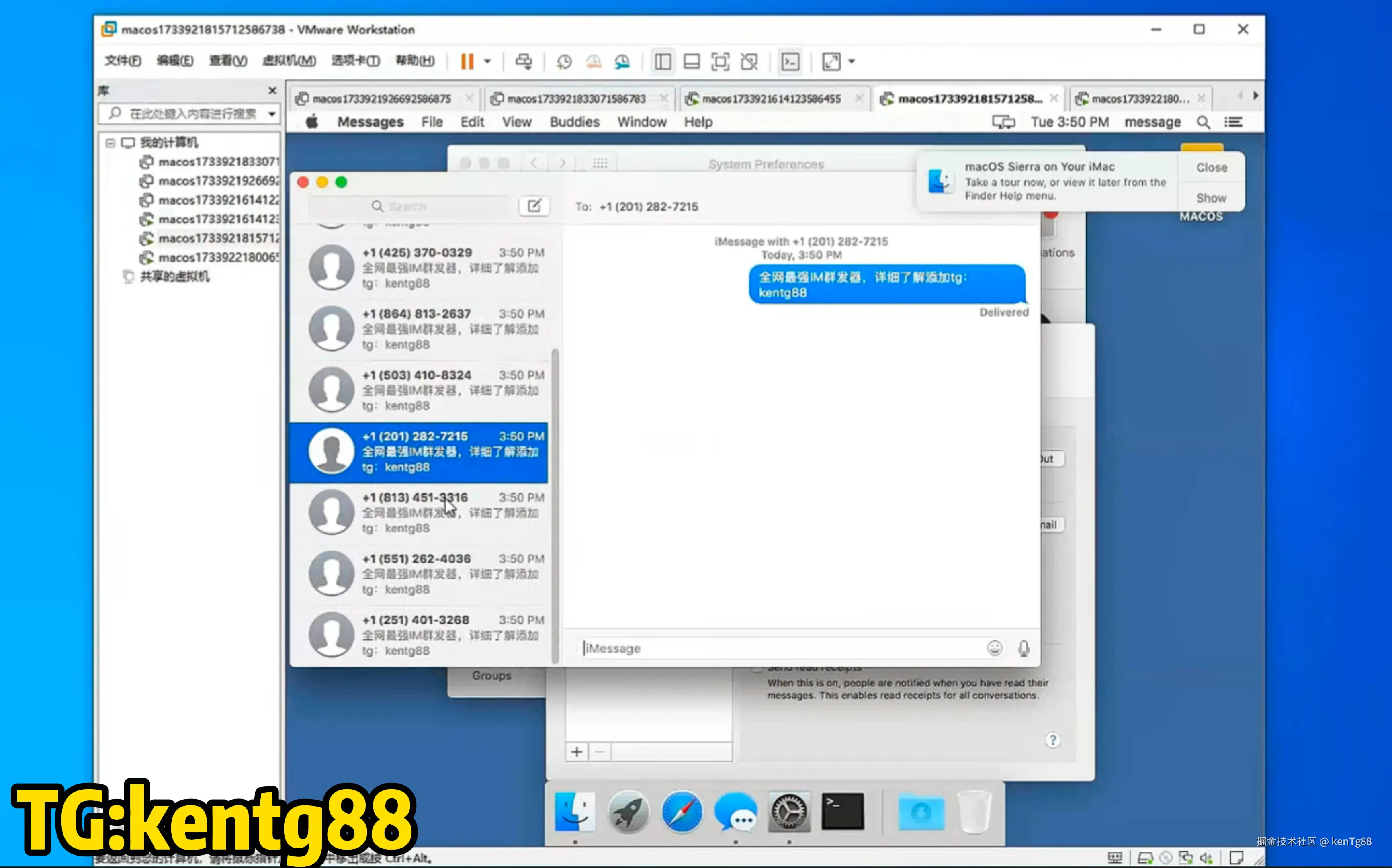Open Safari from the macOS dock
1392x868 pixels.
coord(682,812)
